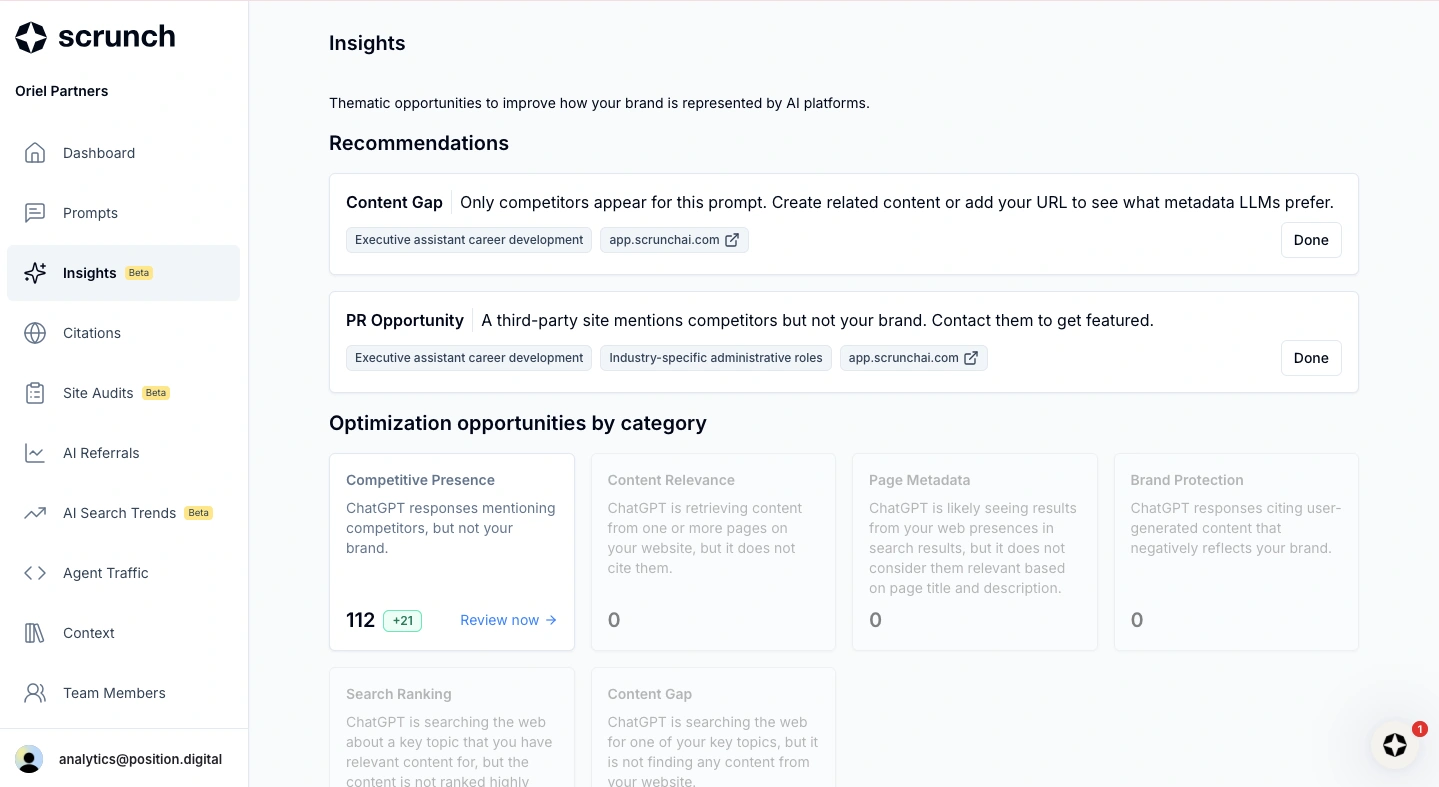
Task: Open Prompts via its chat icon
Action: [x=35, y=213]
